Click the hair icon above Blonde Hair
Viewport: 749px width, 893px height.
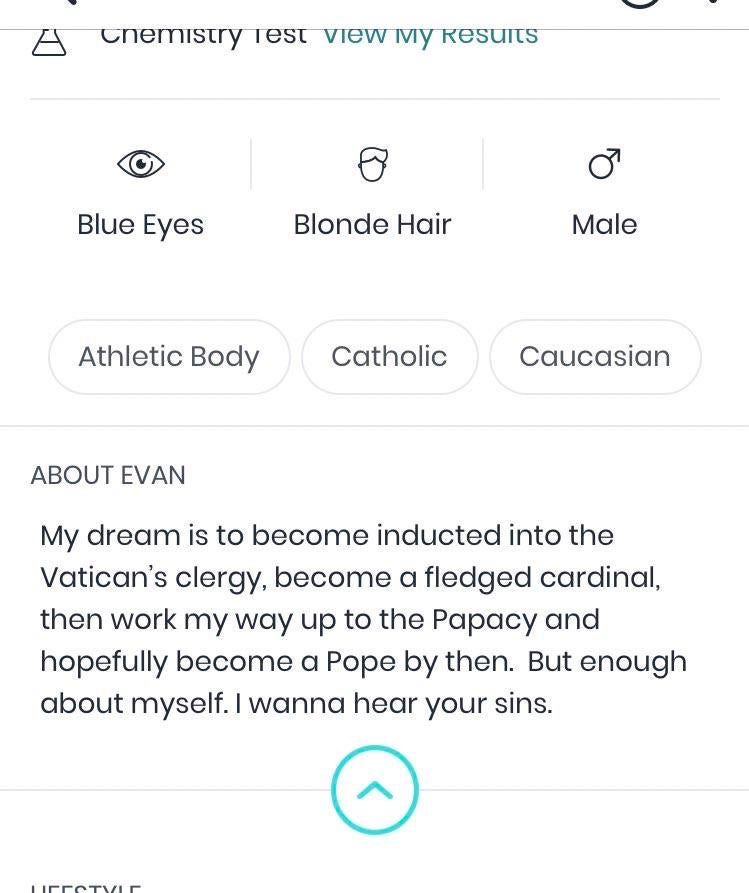click(x=372, y=164)
